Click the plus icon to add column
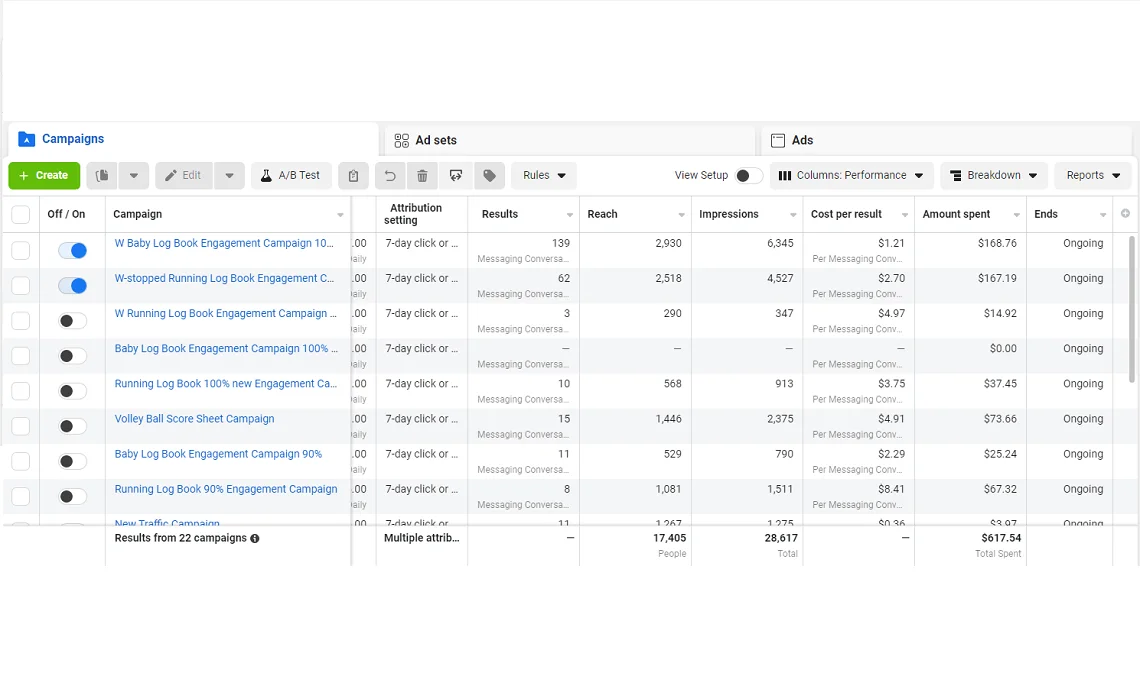Screen dimensions: 1140x700 tap(1125, 214)
